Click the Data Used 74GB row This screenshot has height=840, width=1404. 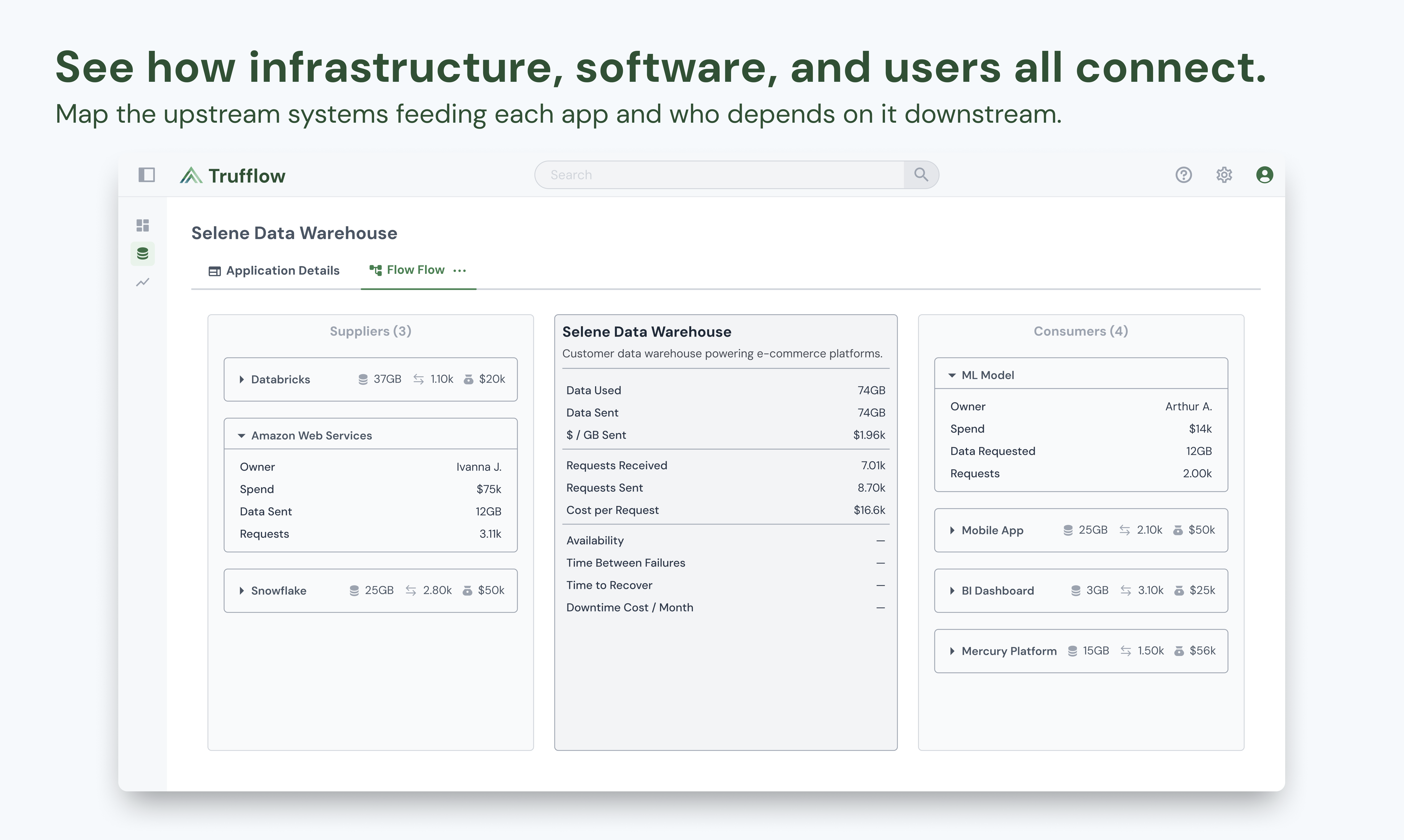tap(726, 390)
